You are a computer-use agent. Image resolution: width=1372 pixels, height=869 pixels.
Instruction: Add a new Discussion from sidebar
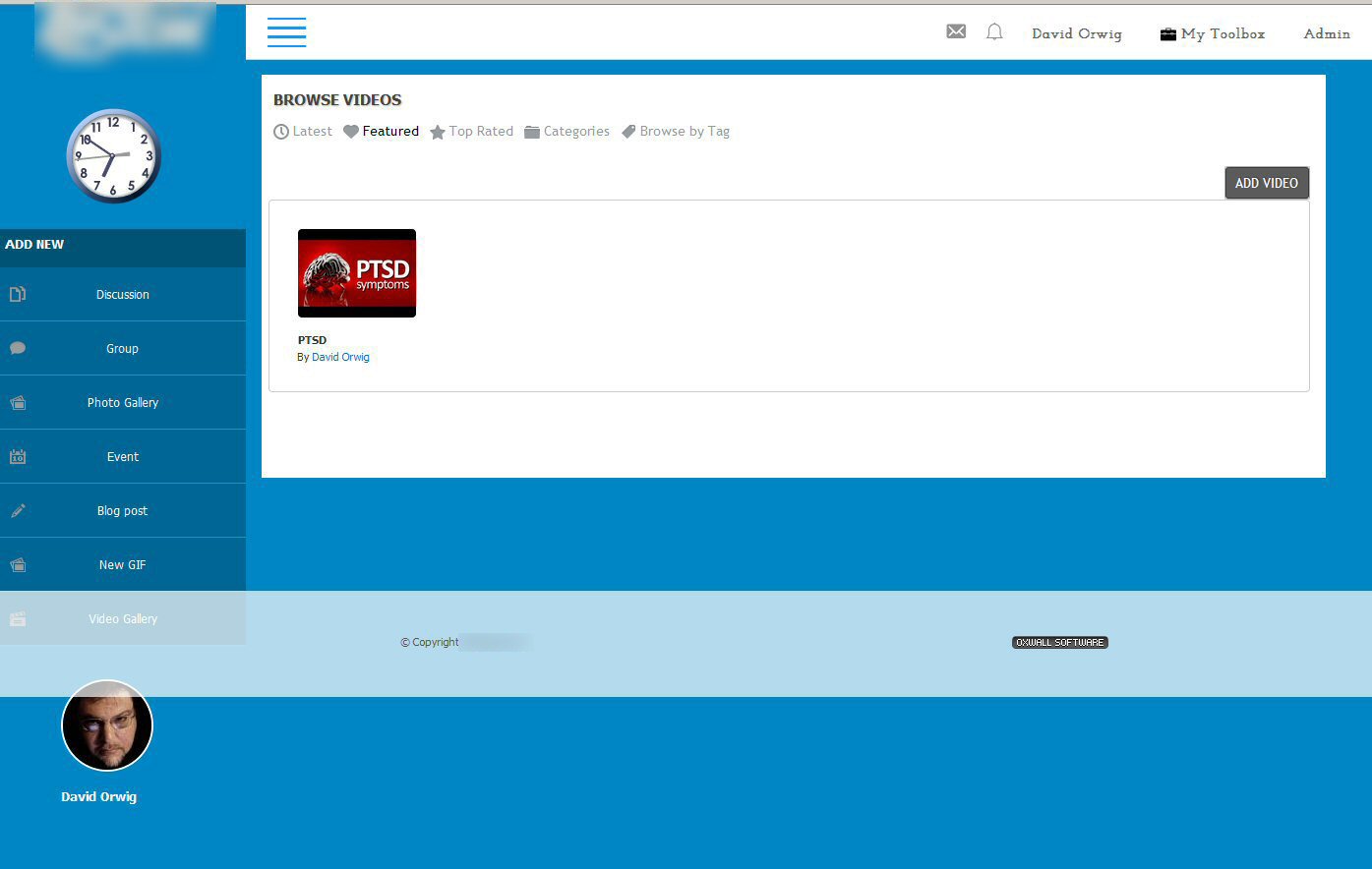[123, 295]
